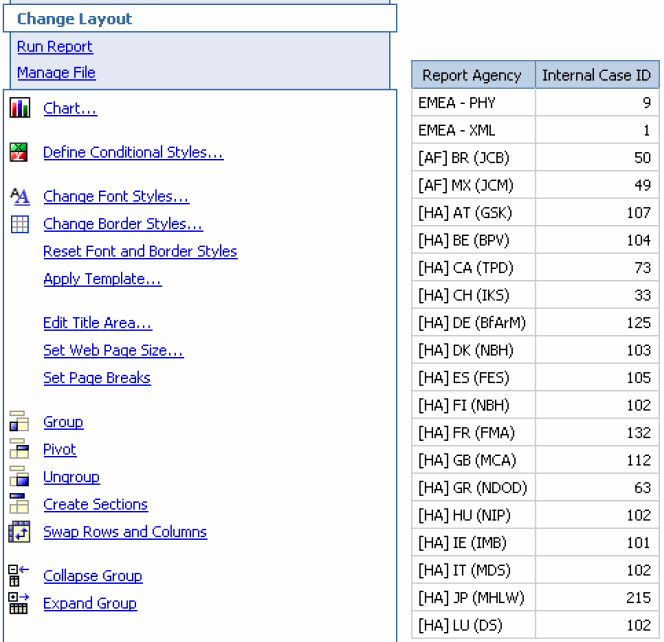Click the value 63 for GR
This screenshot has width=664, height=642.
point(642,488)
